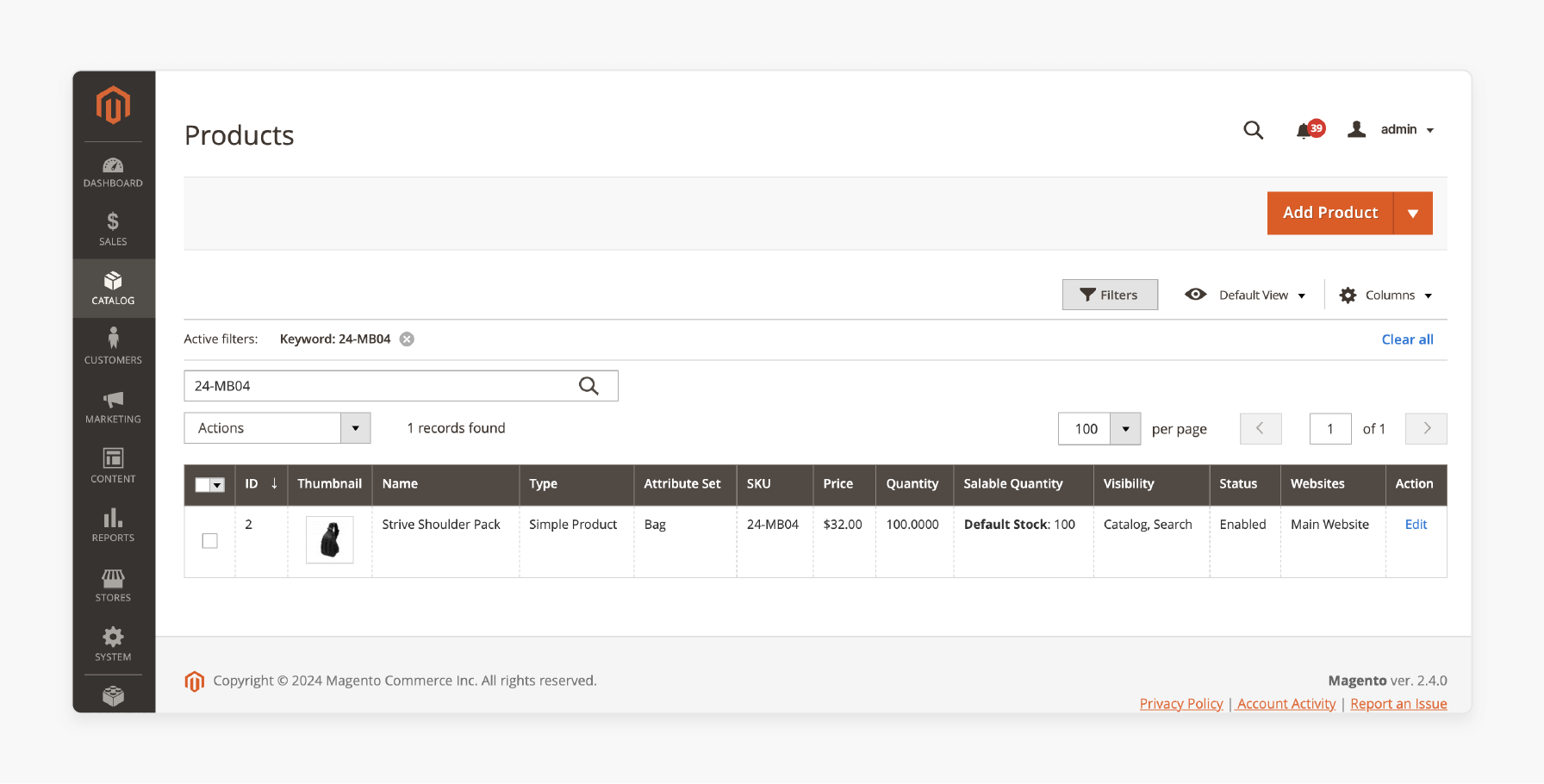Toggle the Default View eye icon
The height and width of the screenshot is (784, 1544).
pyautogui.click(x=1195, y=295)
